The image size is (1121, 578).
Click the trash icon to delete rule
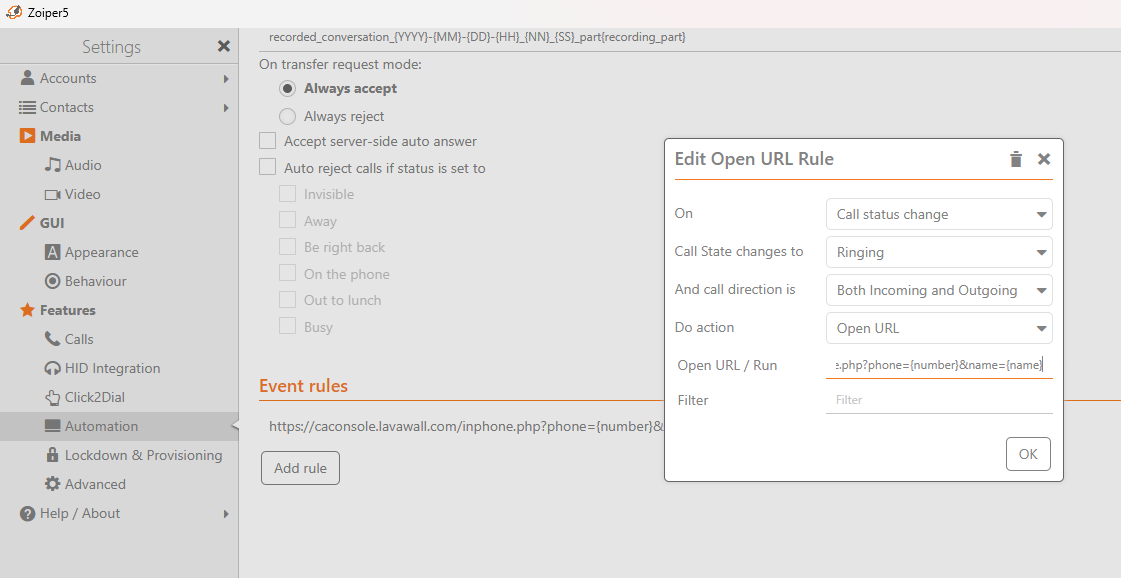click(x=1016, y=159)
